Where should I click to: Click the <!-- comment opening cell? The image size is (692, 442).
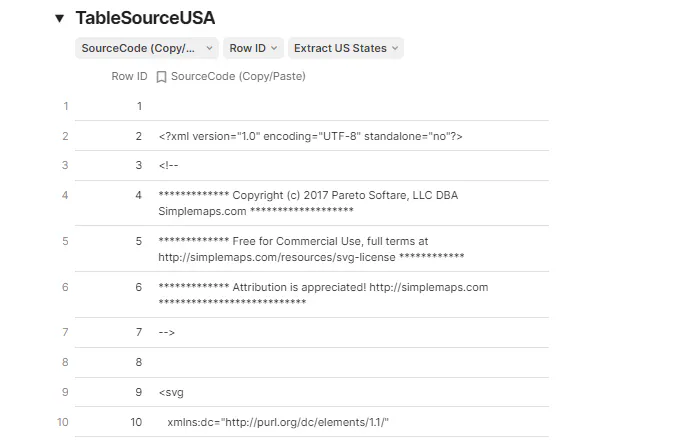coord(168,165)
